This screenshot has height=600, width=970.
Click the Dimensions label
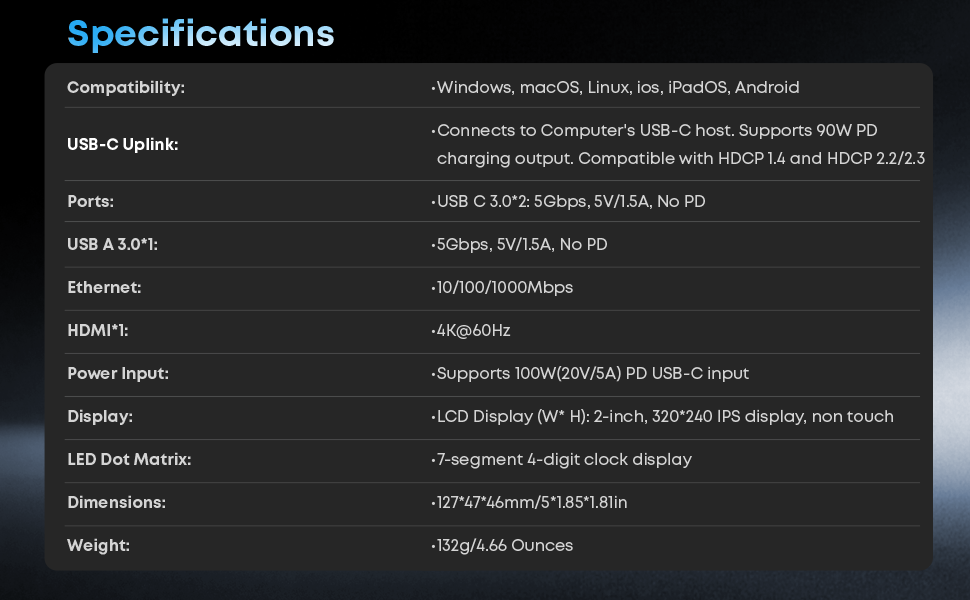[x=115, y=503]
